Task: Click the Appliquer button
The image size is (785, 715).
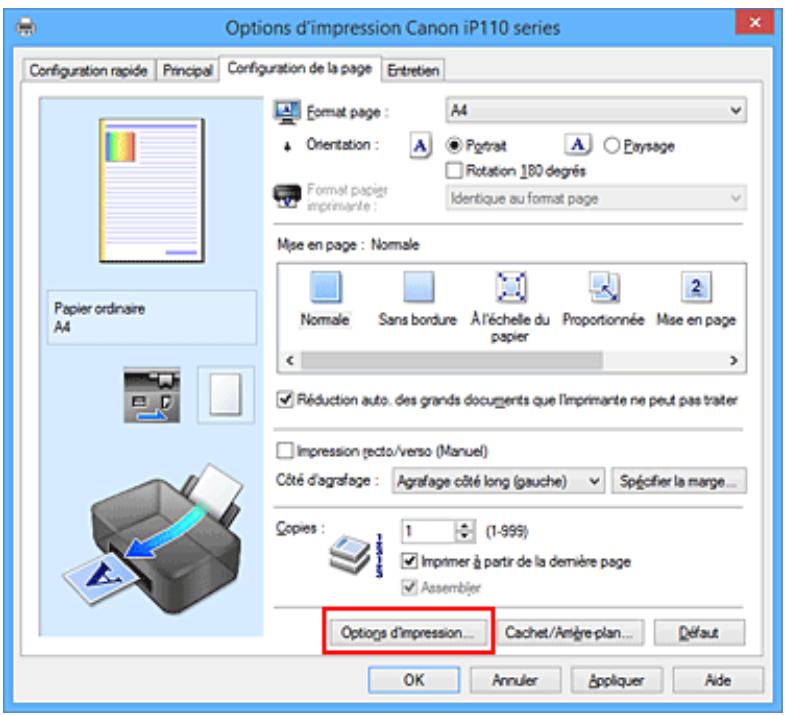Action: [x=617, y=680]
